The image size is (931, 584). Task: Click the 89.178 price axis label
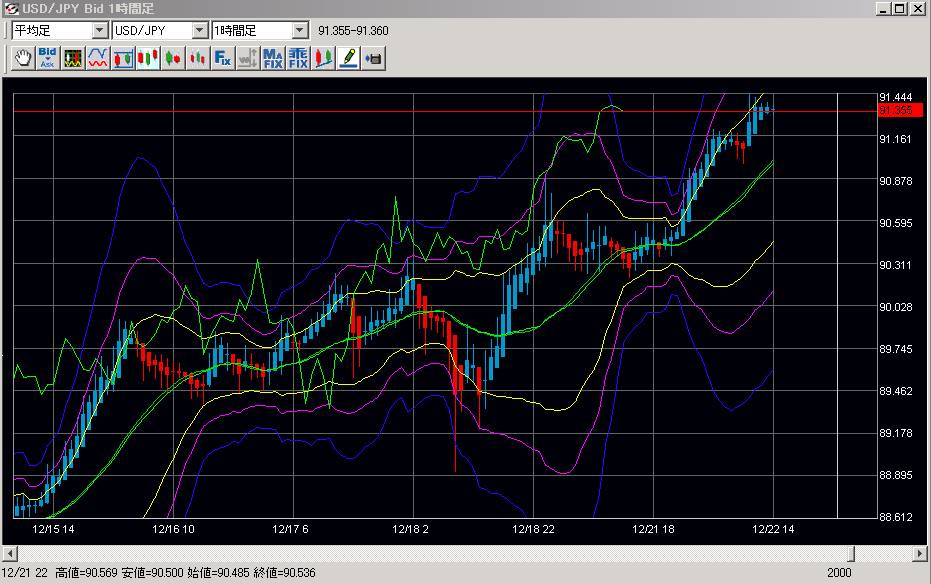[x=895, y=433]
